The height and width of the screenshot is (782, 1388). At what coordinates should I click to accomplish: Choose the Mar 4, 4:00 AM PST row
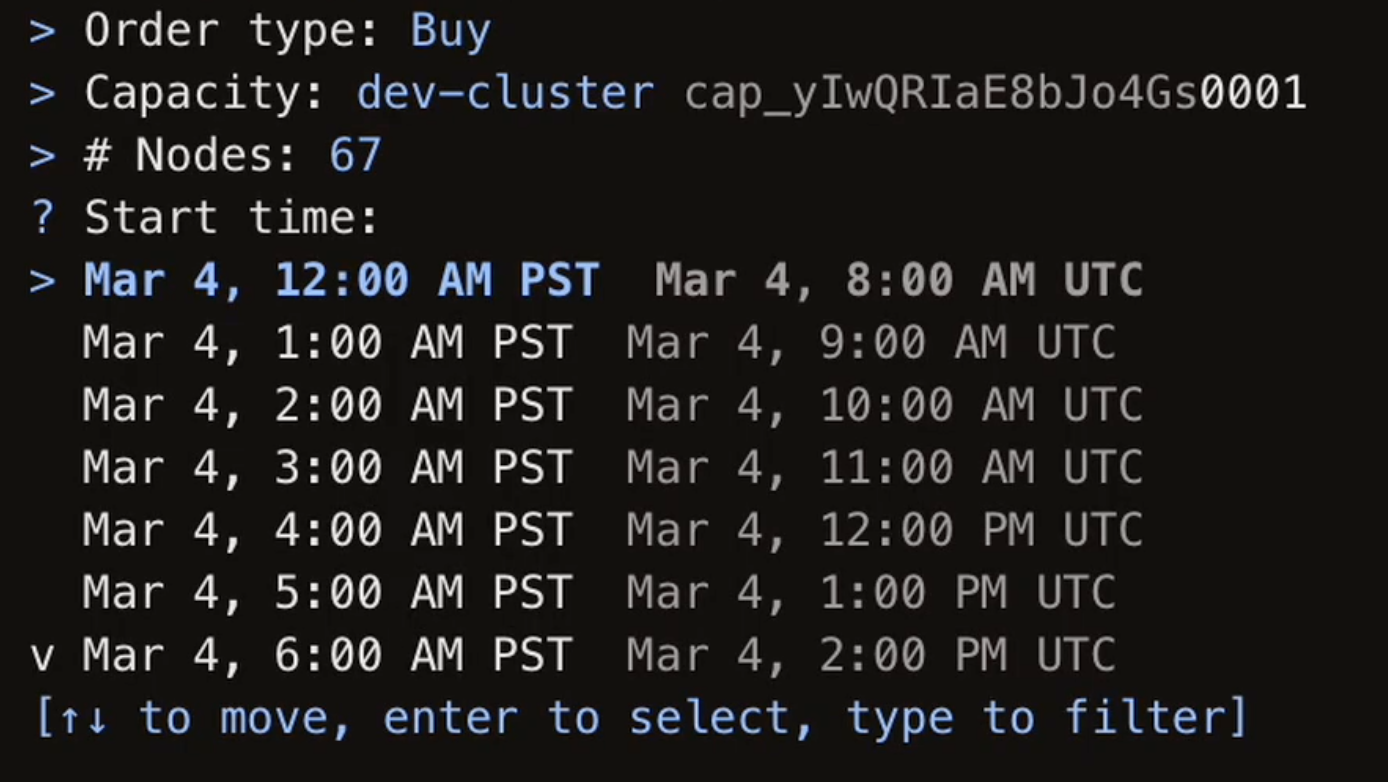[x=327, y=530]
